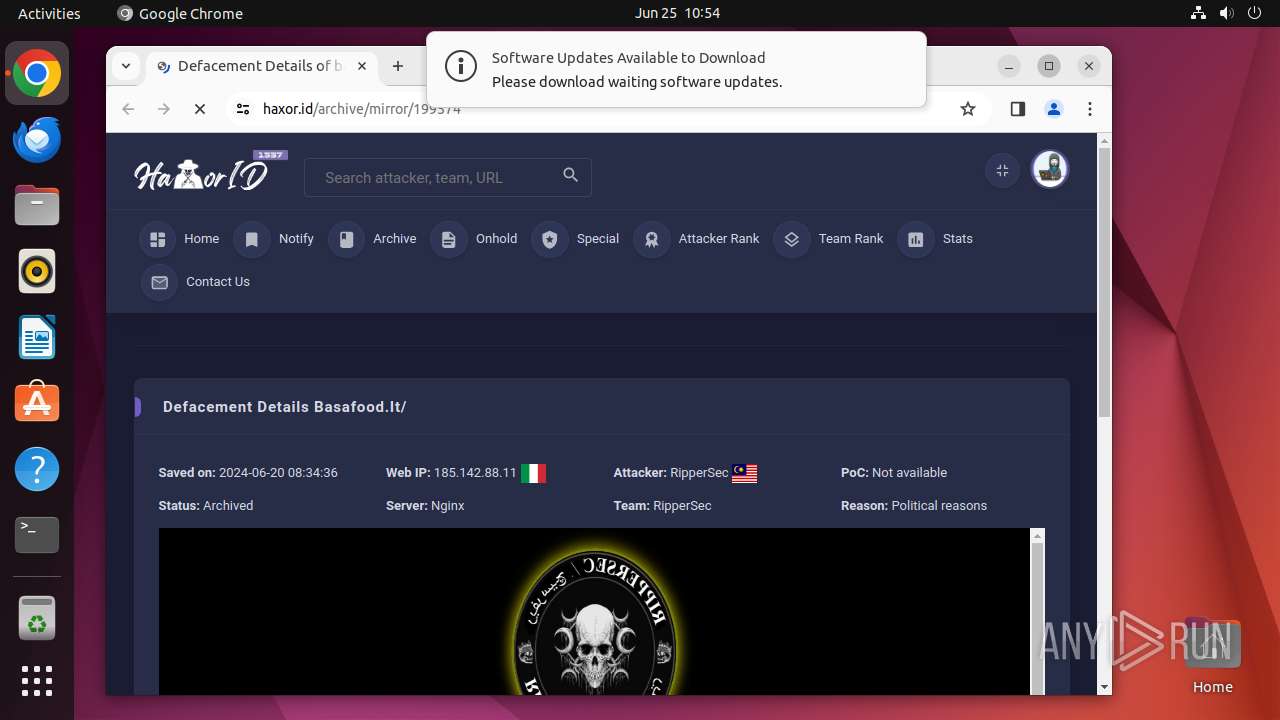Click the Onhold link text
Screen dimensions: 1280x720
pyautogui.click(x=497, y=239)
